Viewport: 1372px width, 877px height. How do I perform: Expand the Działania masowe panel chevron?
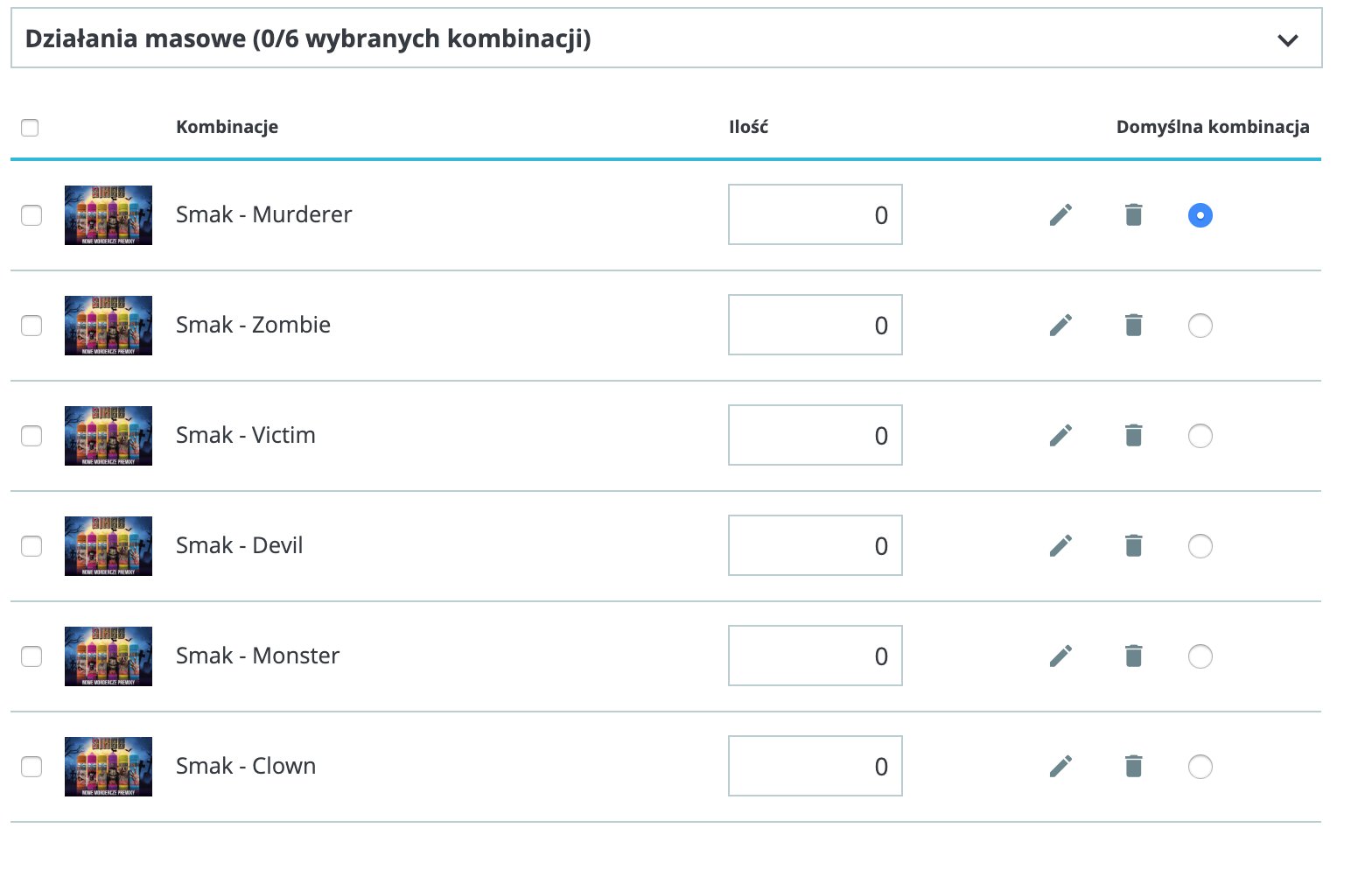[x=1287, y=40]
